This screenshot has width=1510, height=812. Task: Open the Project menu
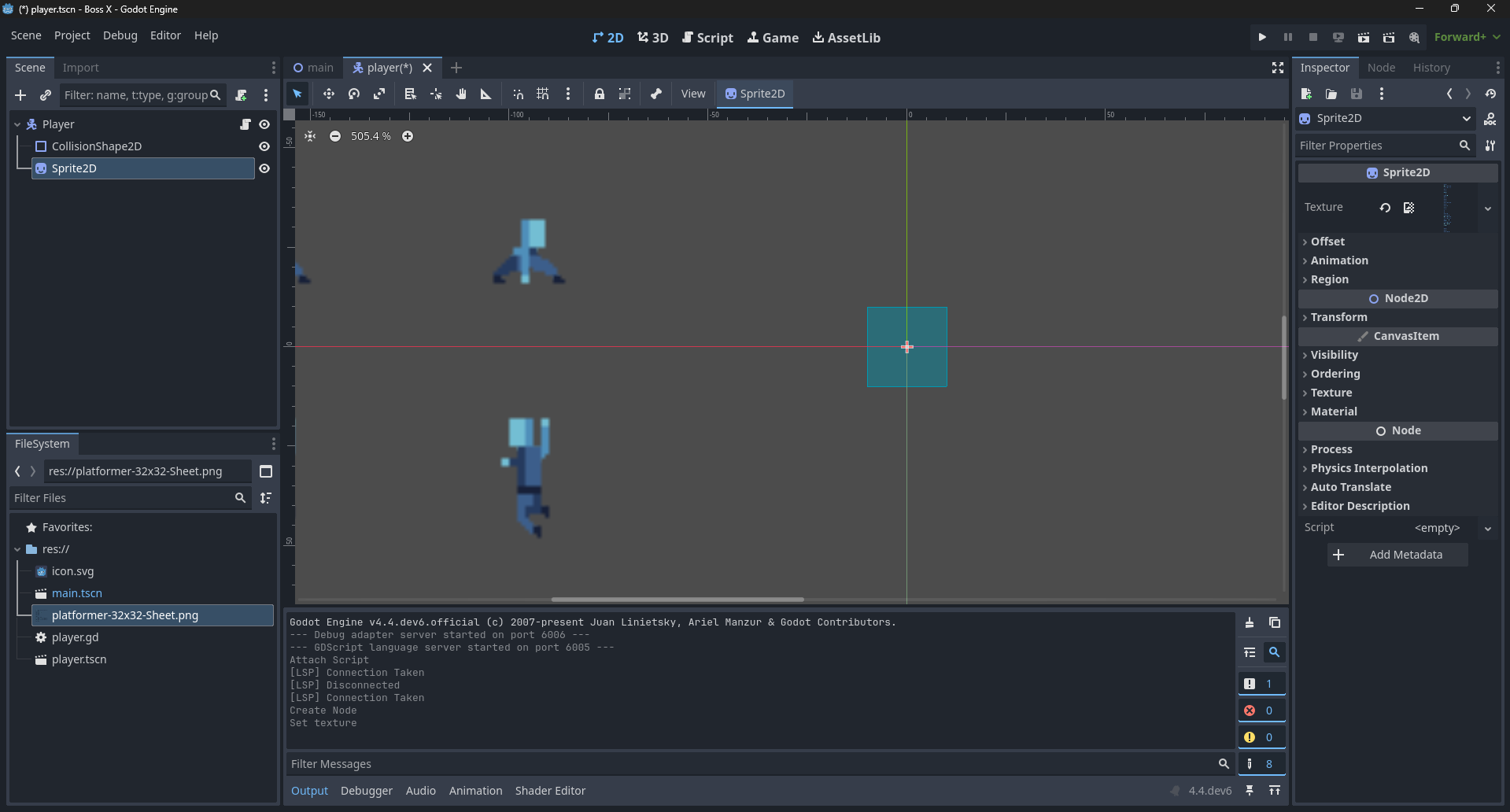click(x=72, y=35)
